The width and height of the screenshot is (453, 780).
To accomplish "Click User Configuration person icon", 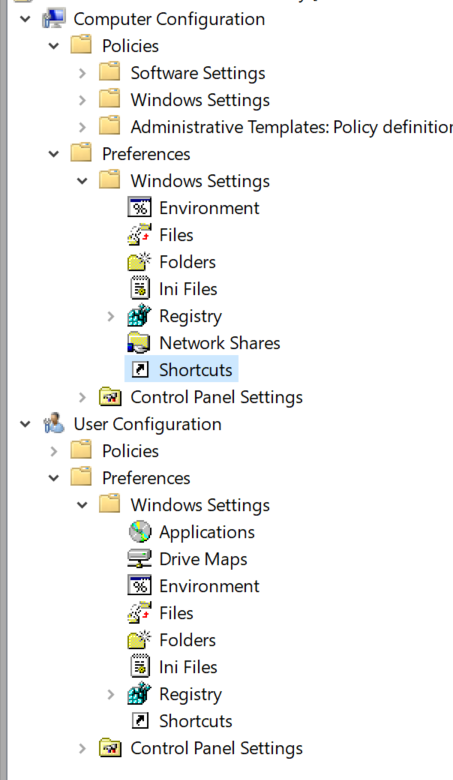I will (54, 424).
